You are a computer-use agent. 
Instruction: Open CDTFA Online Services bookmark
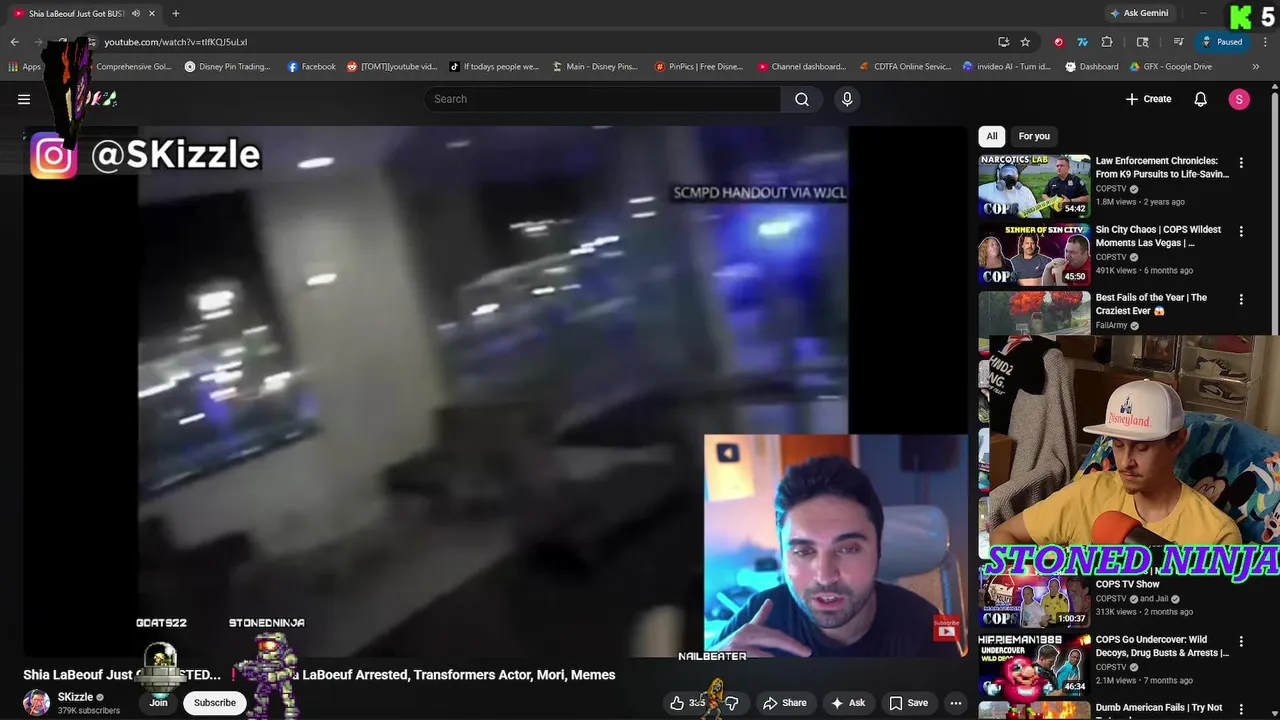[905, 67]
